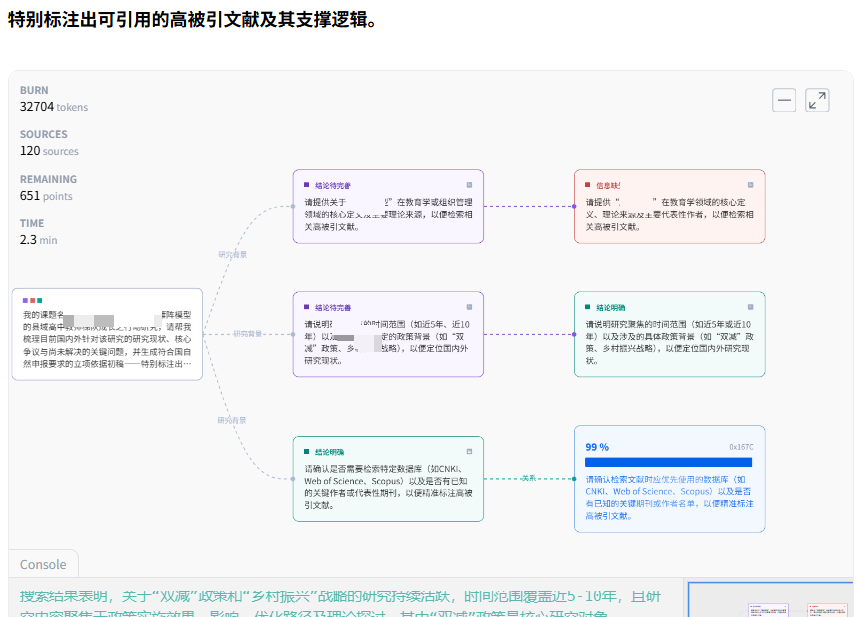Click the collapse minus icon near top right
The width and height of the screenshot is (865, 617).
pos(785,100)
